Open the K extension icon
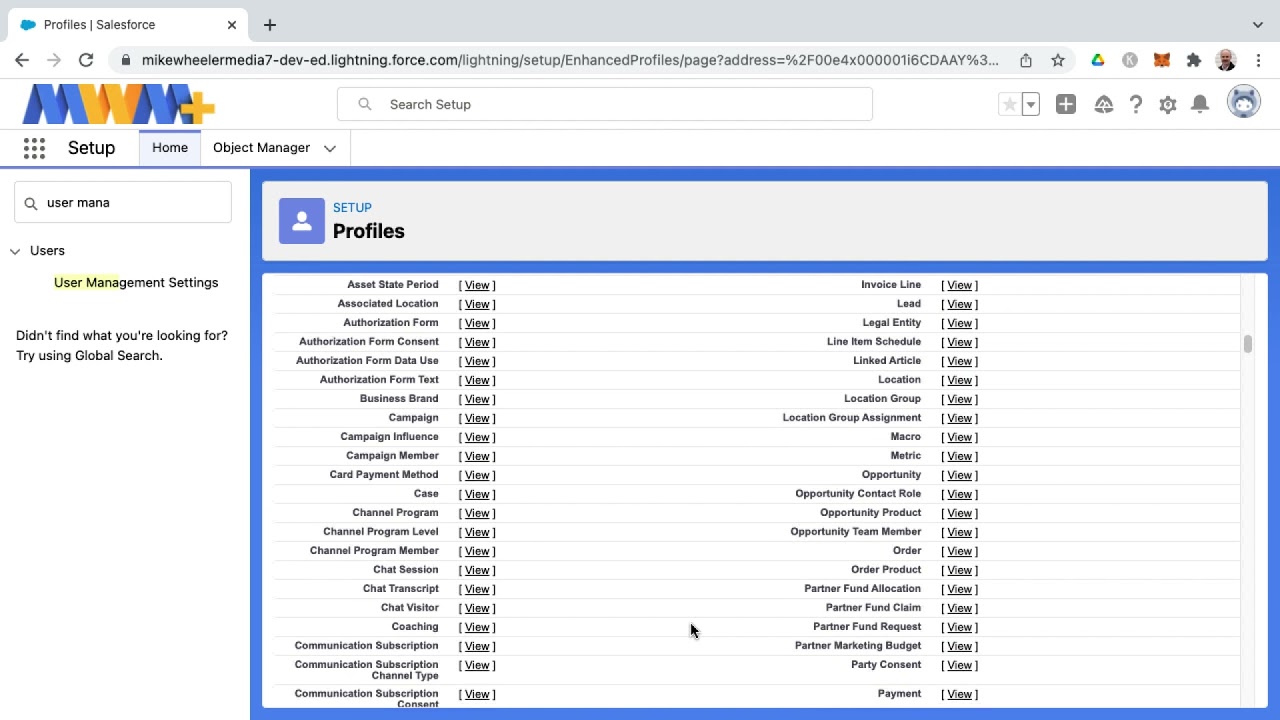 (x=1130, y=60)
